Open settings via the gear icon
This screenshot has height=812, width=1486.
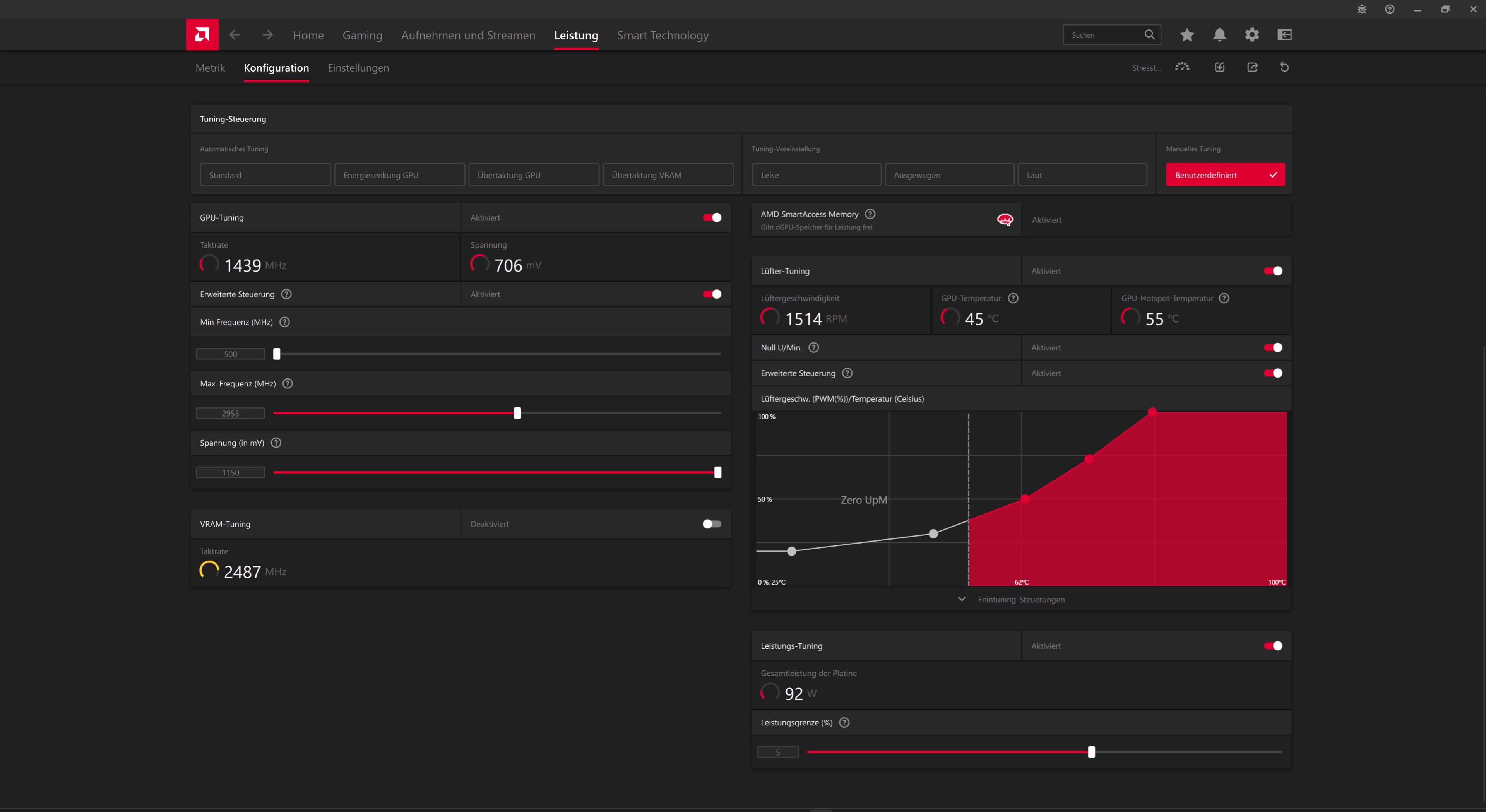point(1251,34)
